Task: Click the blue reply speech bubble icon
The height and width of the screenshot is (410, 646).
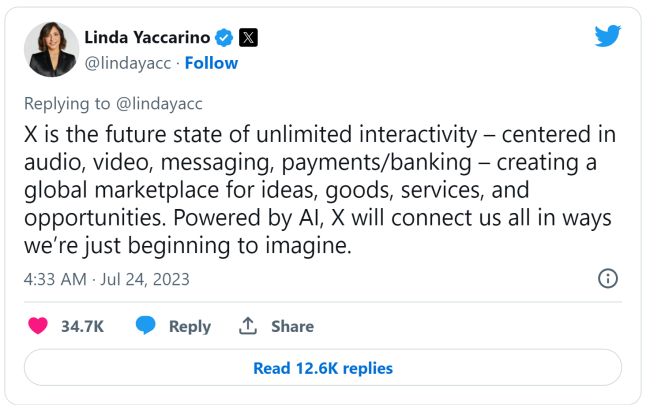Action: tap(146, 326)
